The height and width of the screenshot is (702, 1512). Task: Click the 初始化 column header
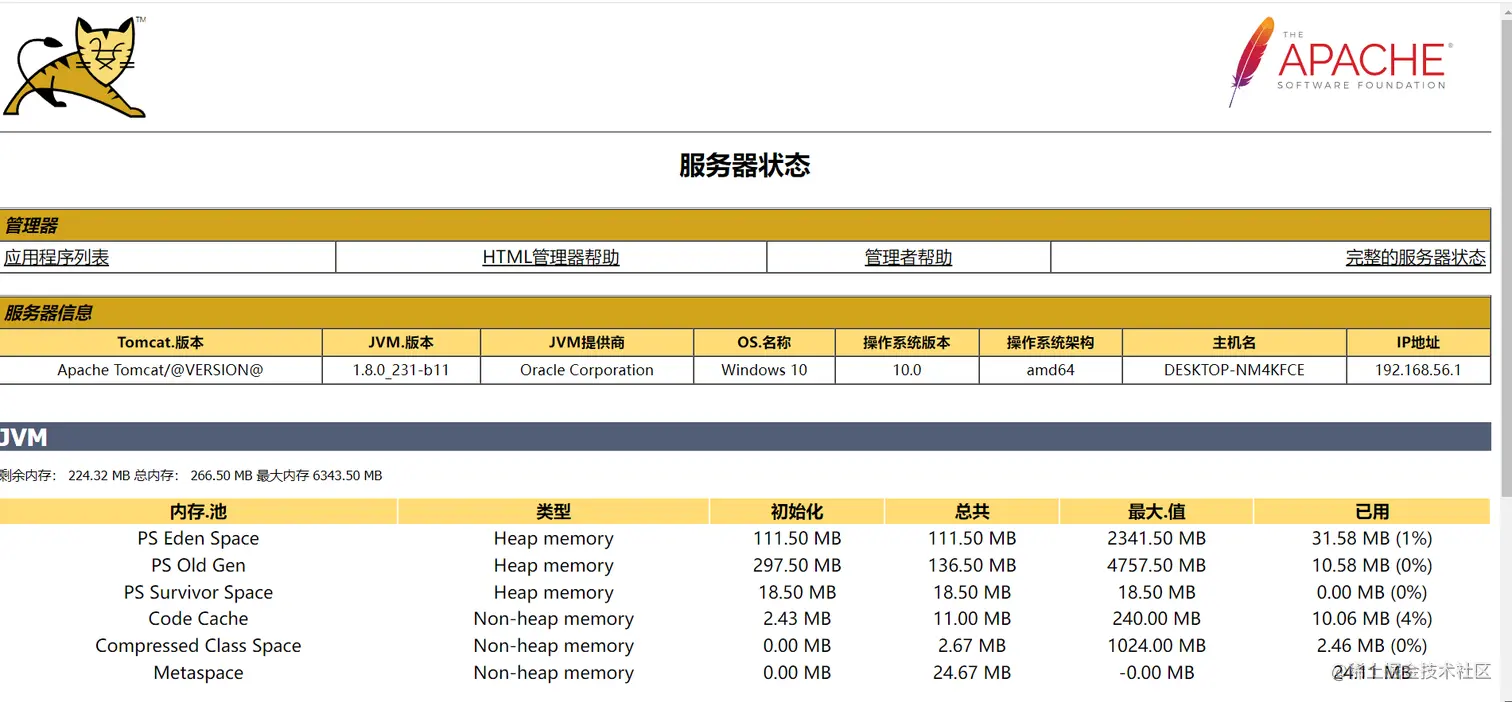pos(797,511)
